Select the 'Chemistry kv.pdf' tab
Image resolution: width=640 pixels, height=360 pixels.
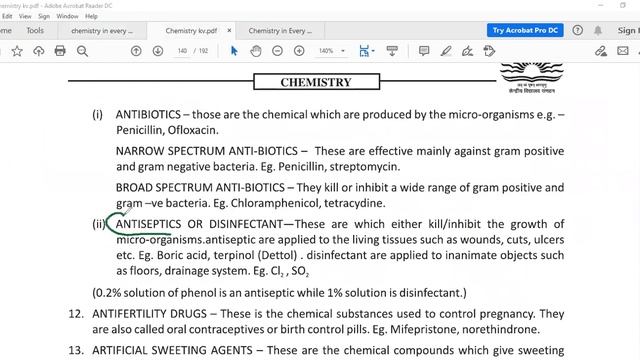click(x=191, y=31)
